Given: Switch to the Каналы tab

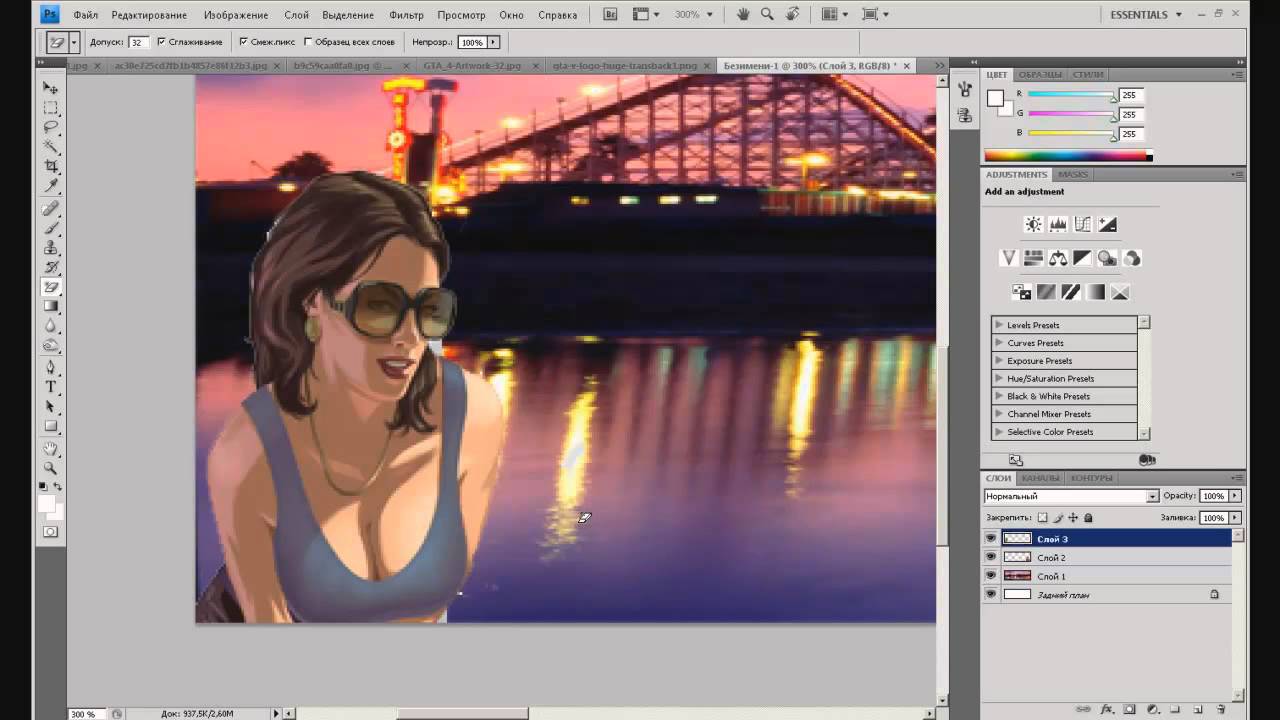Looking at the screenshot, I should pyautogui.click(x=1039, y=478).
